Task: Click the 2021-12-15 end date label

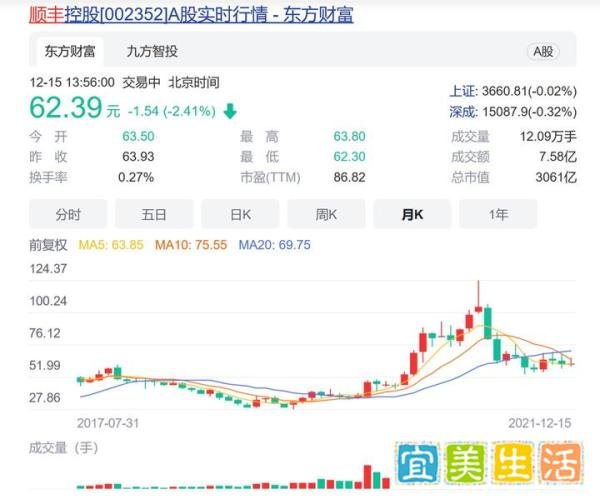Action: tap(540, 423)
